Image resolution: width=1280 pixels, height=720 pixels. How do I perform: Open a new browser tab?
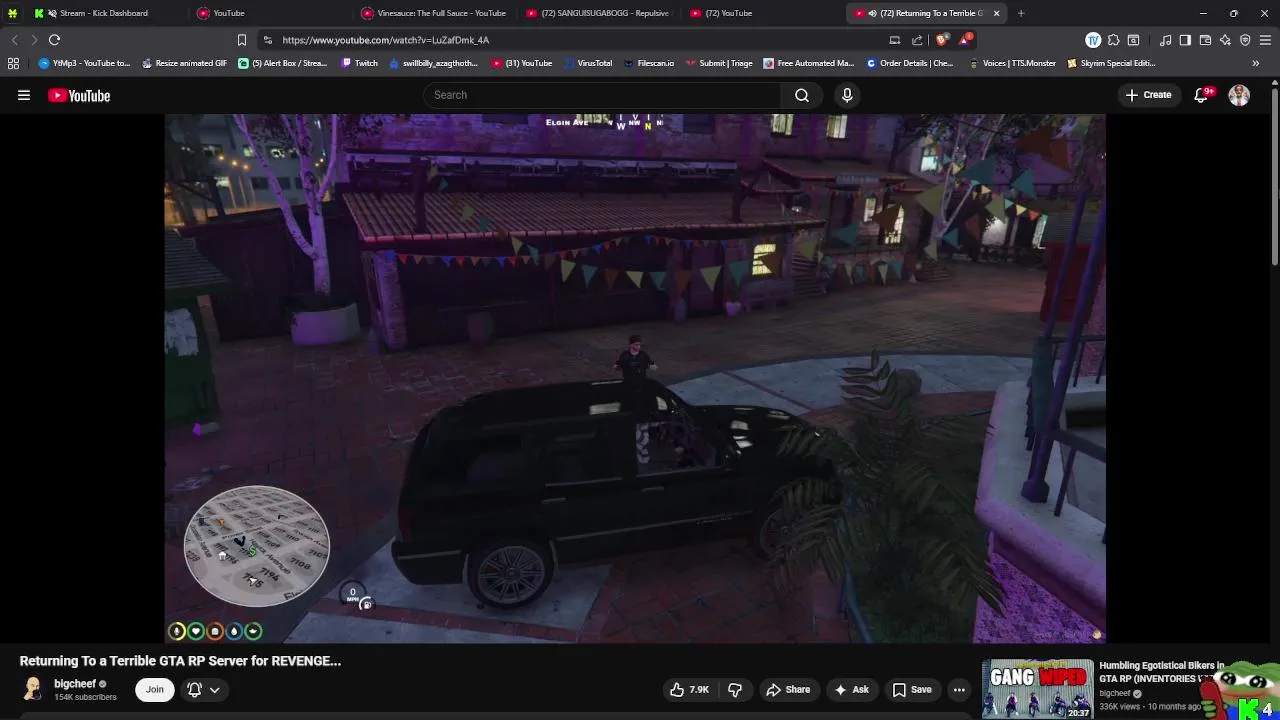1021,13
